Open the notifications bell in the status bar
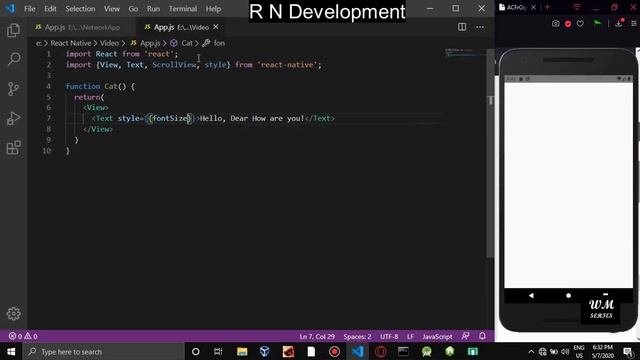 click(482, 336)
